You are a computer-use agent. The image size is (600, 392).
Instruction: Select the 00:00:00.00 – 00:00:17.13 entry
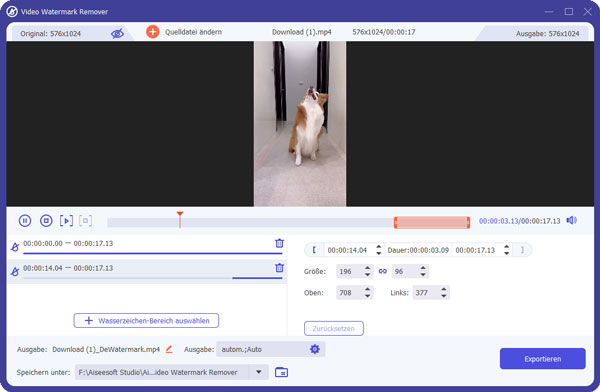[x=147, y=246]
